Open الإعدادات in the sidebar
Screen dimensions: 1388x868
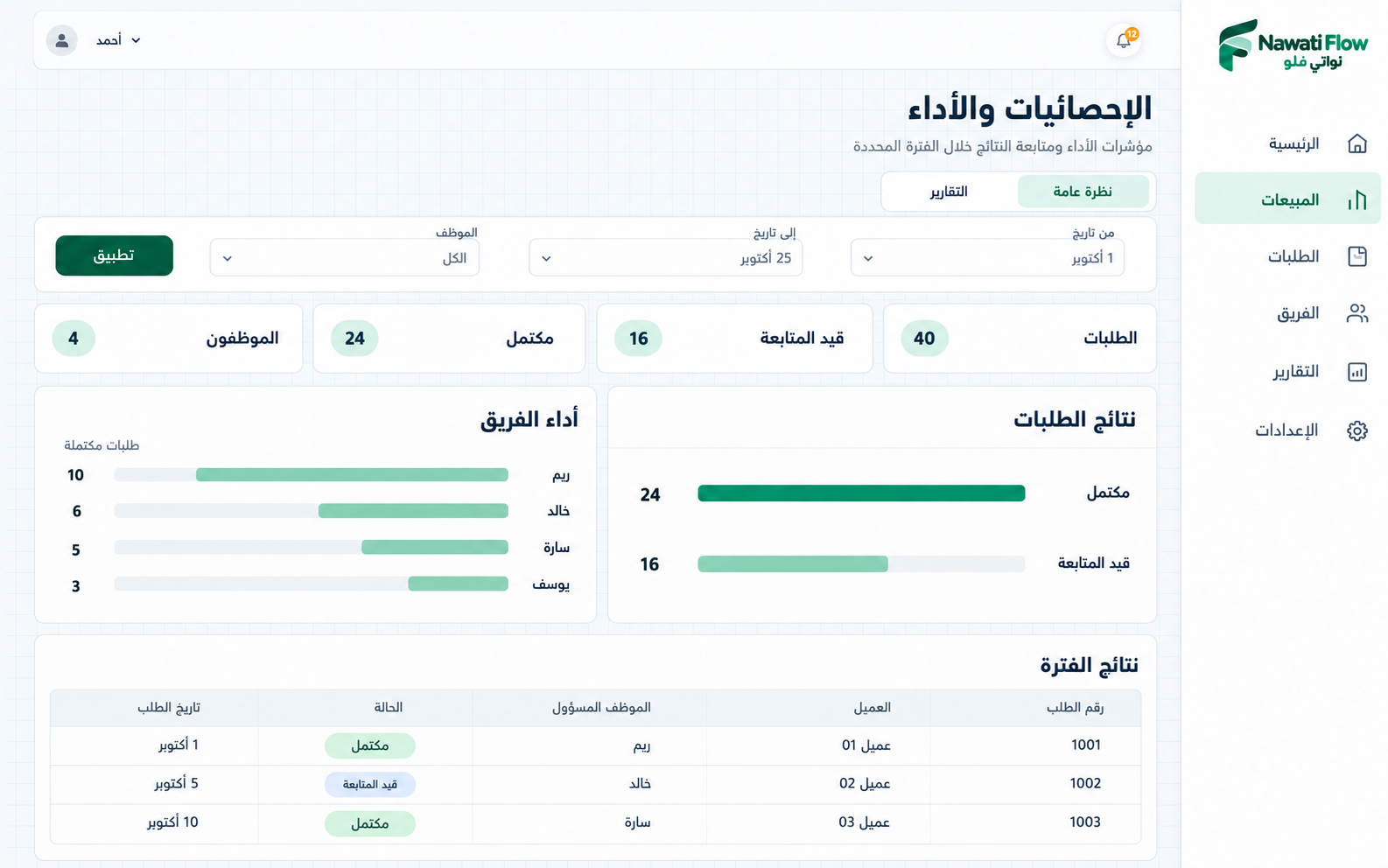pyautogui.click(x=1288, y=430)
